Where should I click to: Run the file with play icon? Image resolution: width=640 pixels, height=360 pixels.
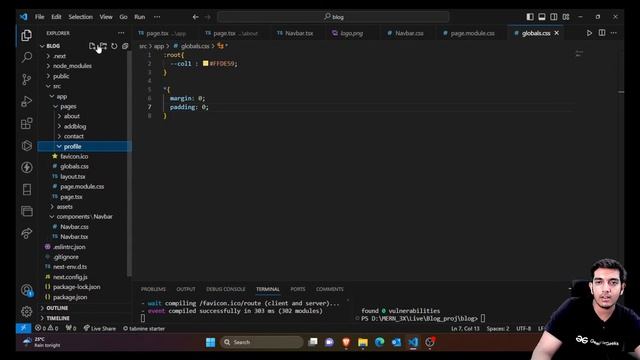[589, 33]
